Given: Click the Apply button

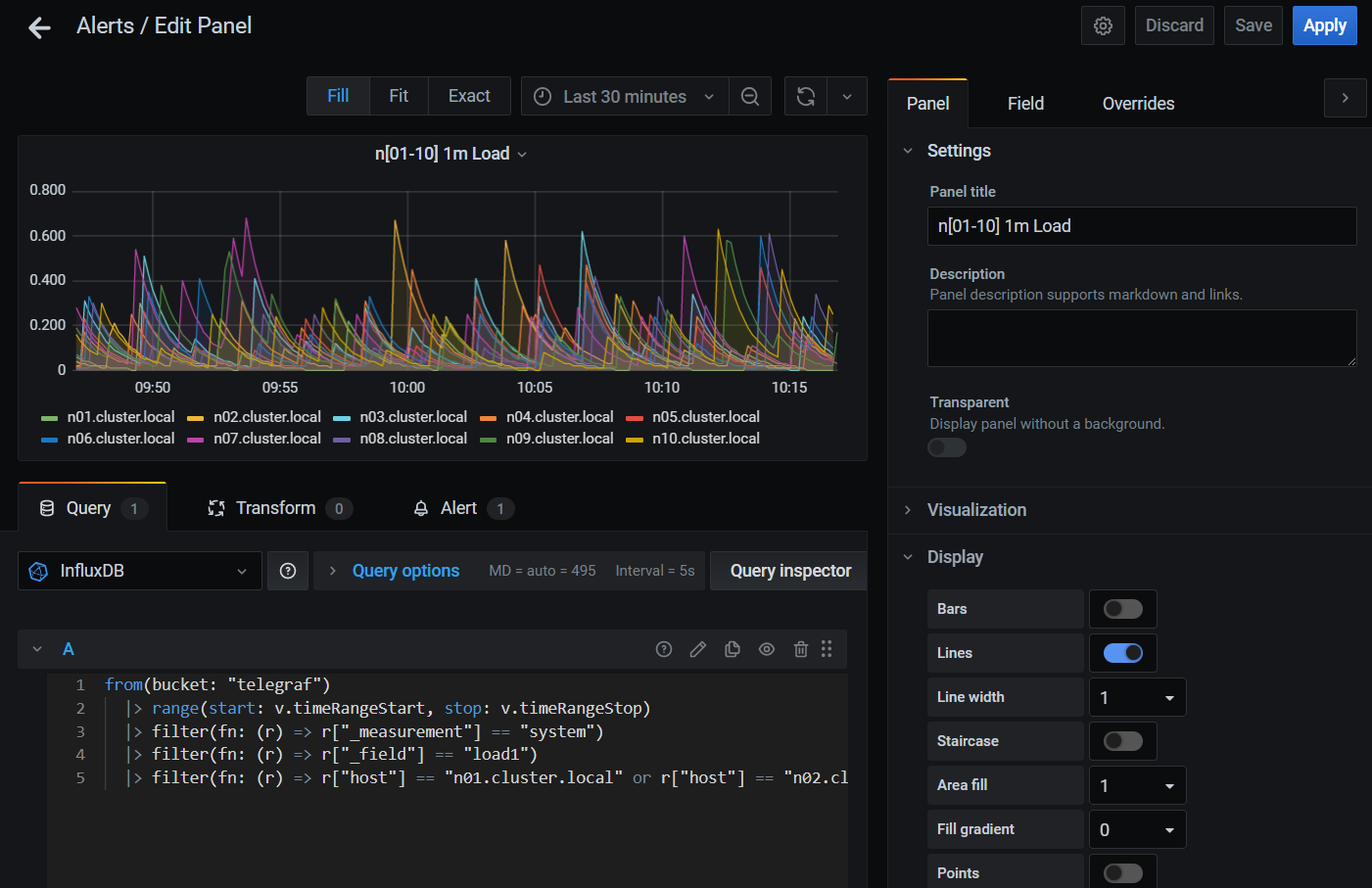Looking at the screenshot, I should click(x=1324, y=25).
